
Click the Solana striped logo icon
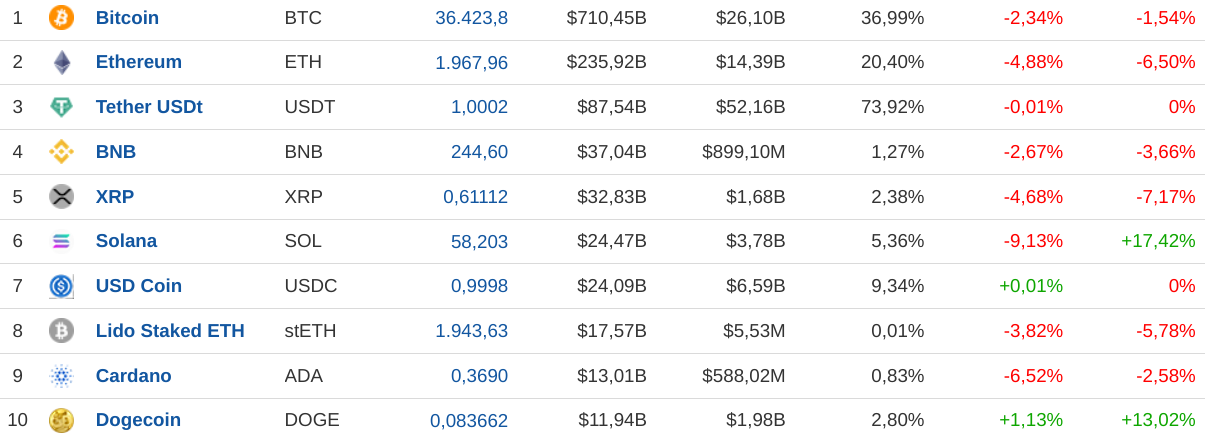61,241
